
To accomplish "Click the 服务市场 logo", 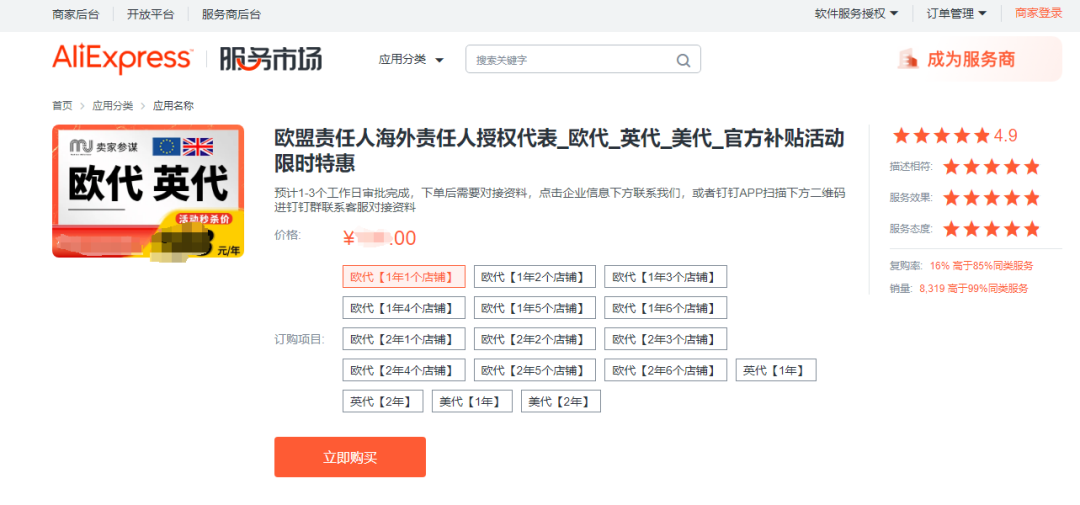I will (x=271, y=59).
